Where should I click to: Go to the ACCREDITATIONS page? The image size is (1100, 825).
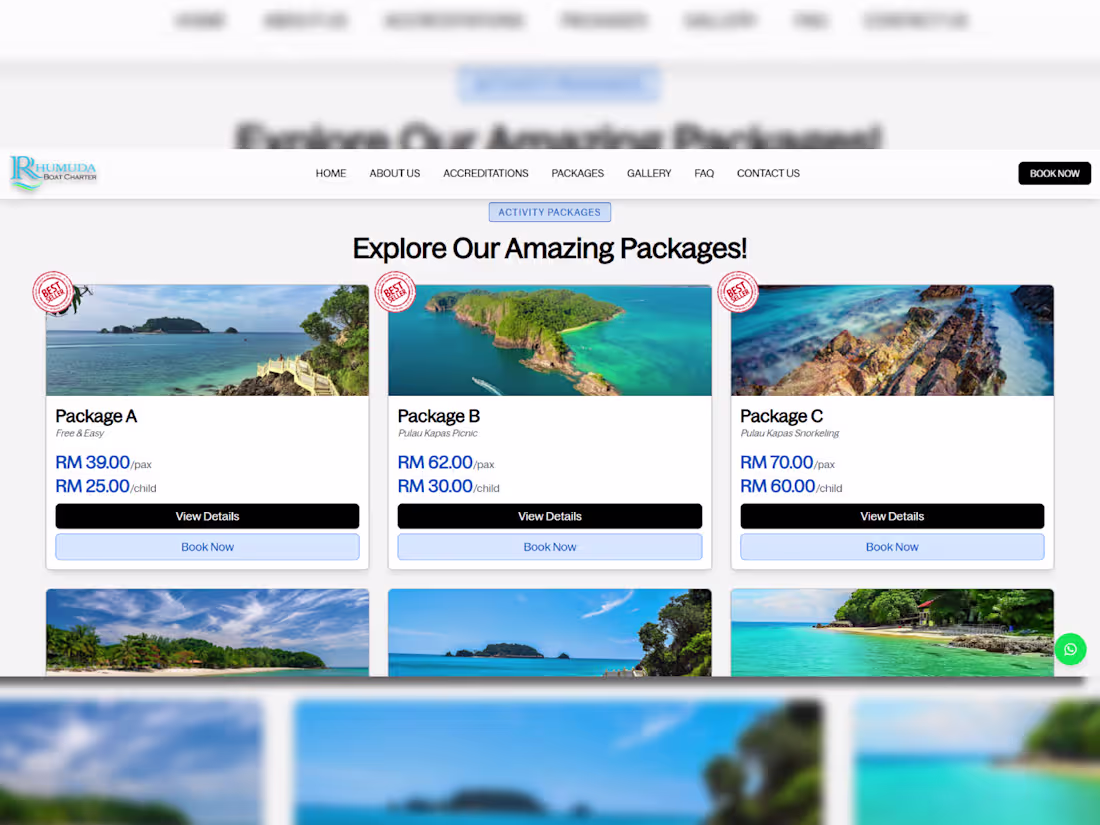(485, 173)
